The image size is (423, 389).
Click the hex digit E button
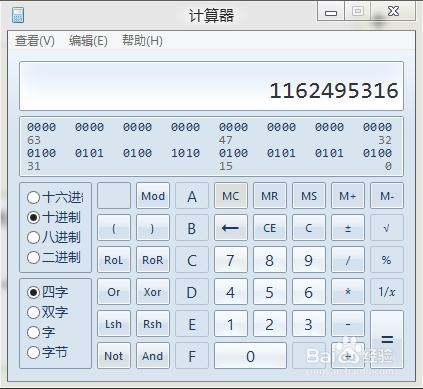(x=192, y=324)
